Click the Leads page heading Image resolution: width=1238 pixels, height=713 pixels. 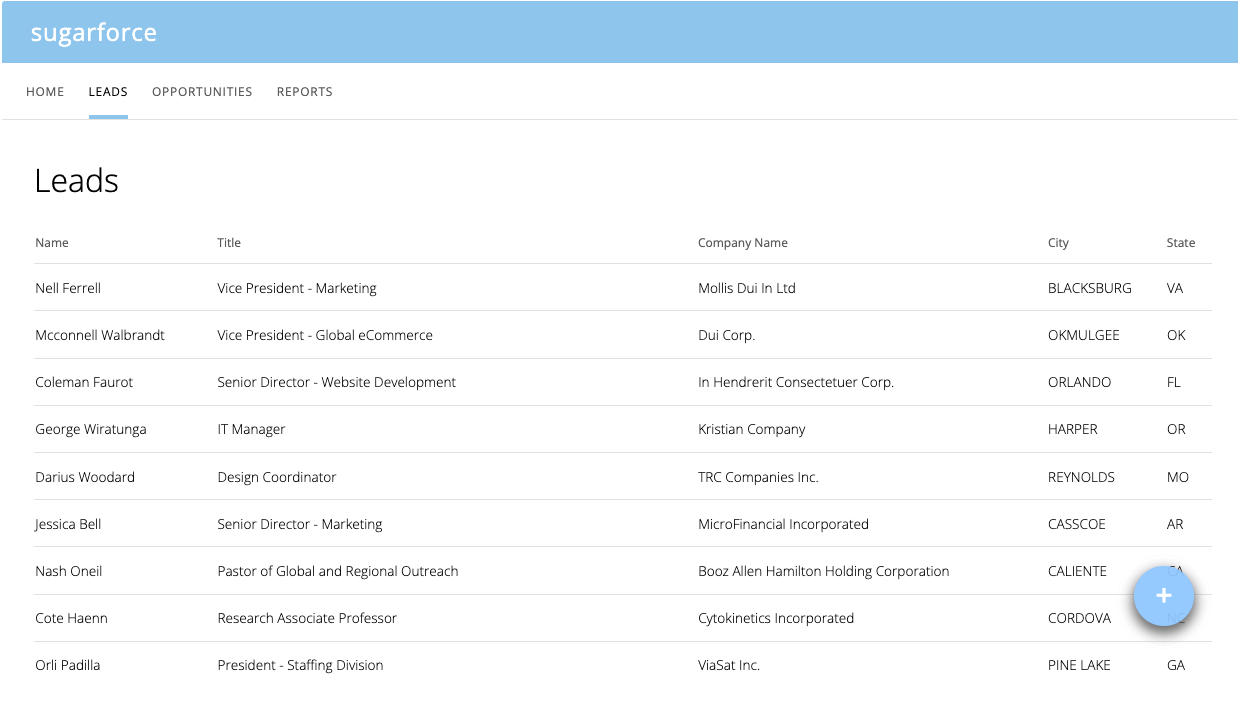click(x=77, y=180)
